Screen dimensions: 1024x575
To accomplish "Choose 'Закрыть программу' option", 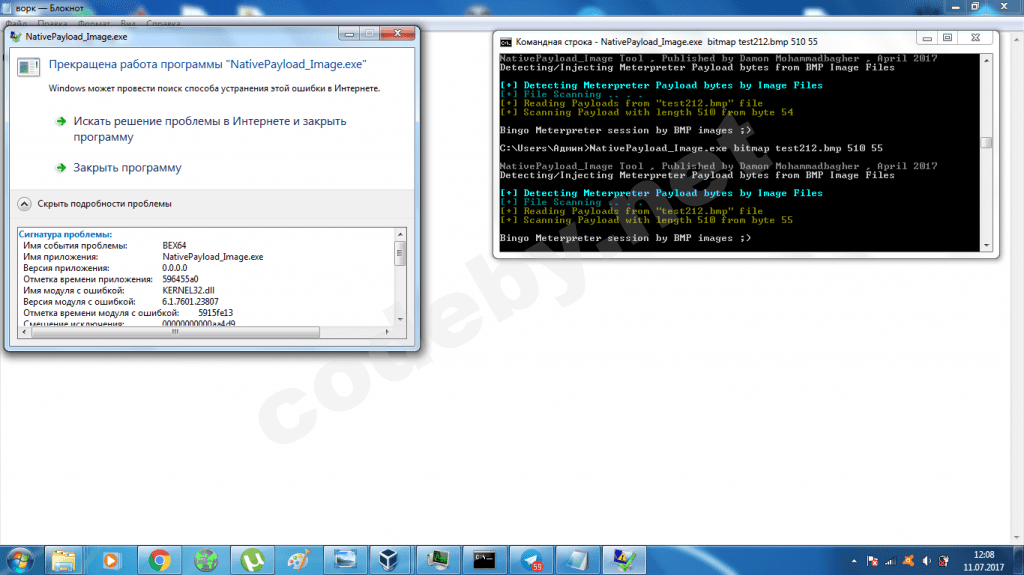I will [127, 168].
